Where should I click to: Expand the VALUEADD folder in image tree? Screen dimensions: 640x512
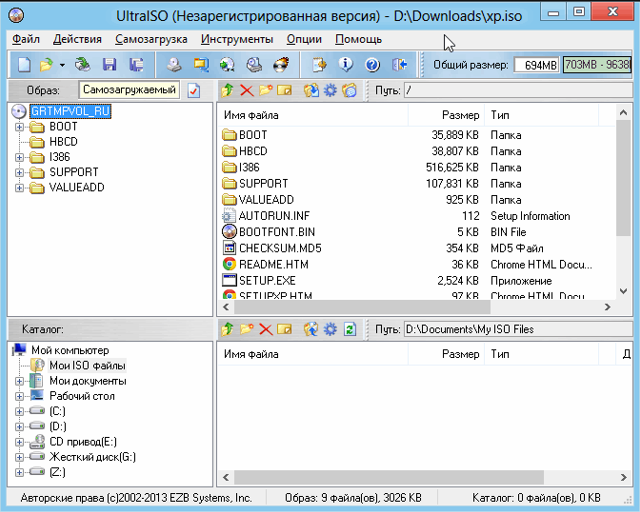[x=19, y=188]
